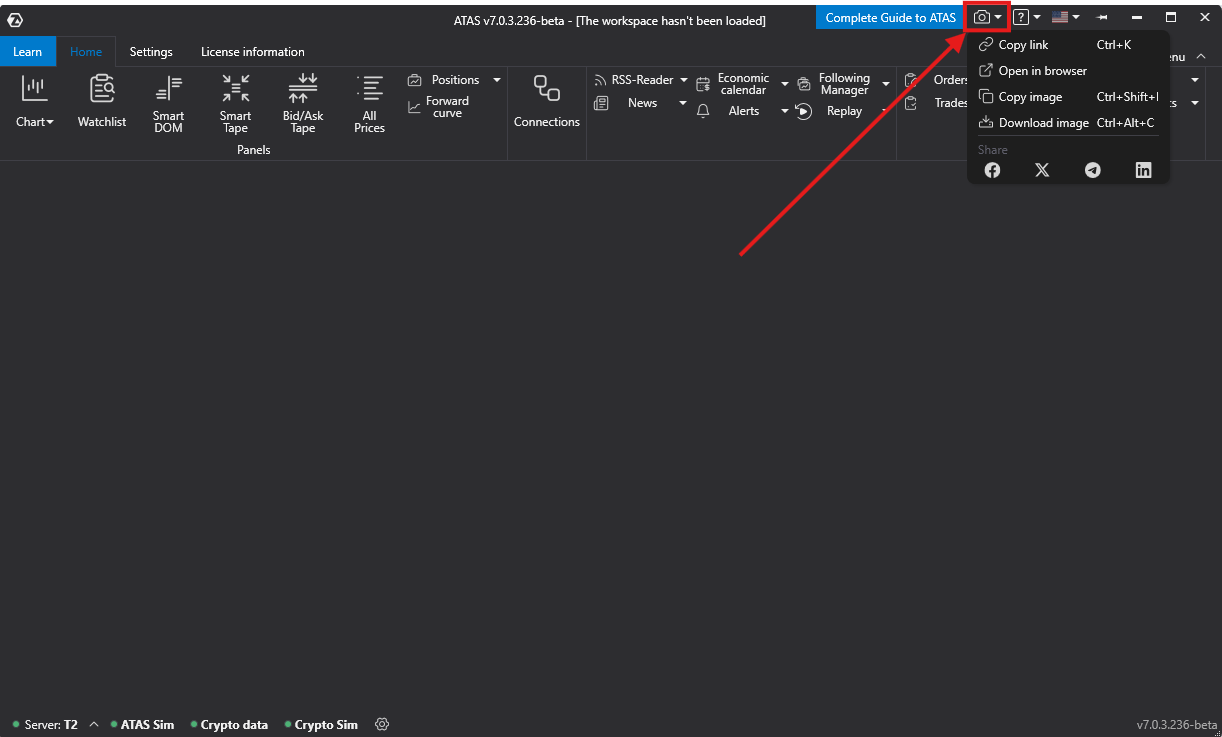The image size is (1222, 737).
Task: Open the Connections window
Action: pyautogui.click(x=547, y=103)
